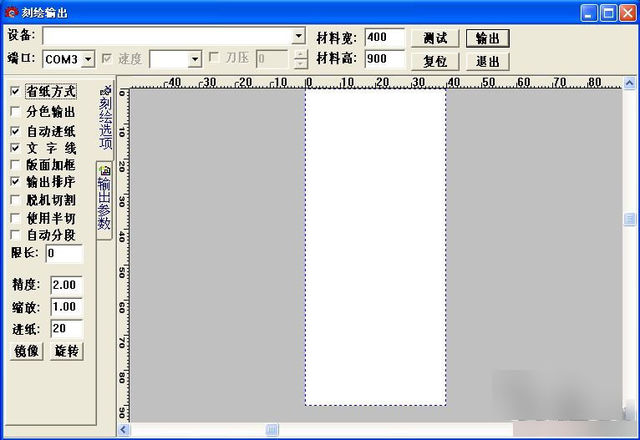This screenshot has width=640, height=440.
Task: Click the 材料宽 width input field
Action: 384,37
